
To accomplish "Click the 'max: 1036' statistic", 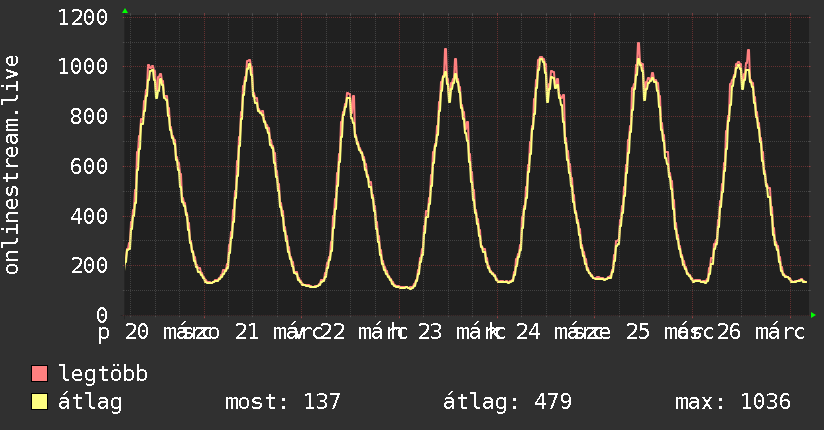I will click(733, 402).
